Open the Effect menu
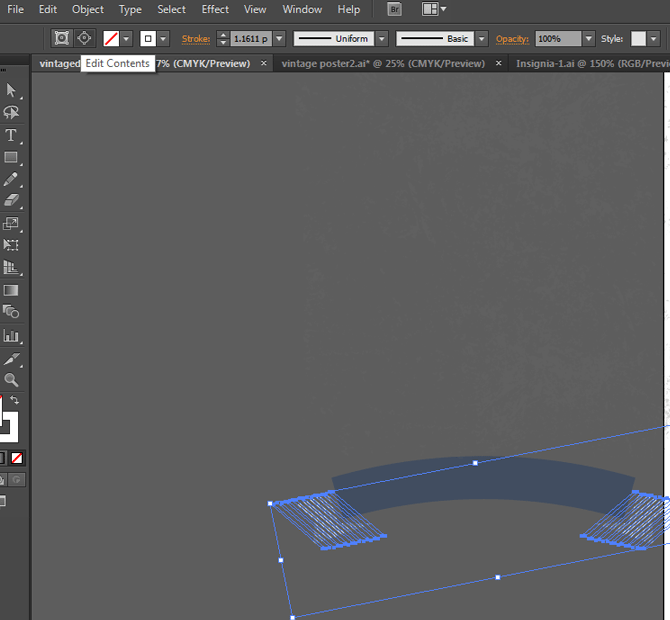 pos(215,10)
